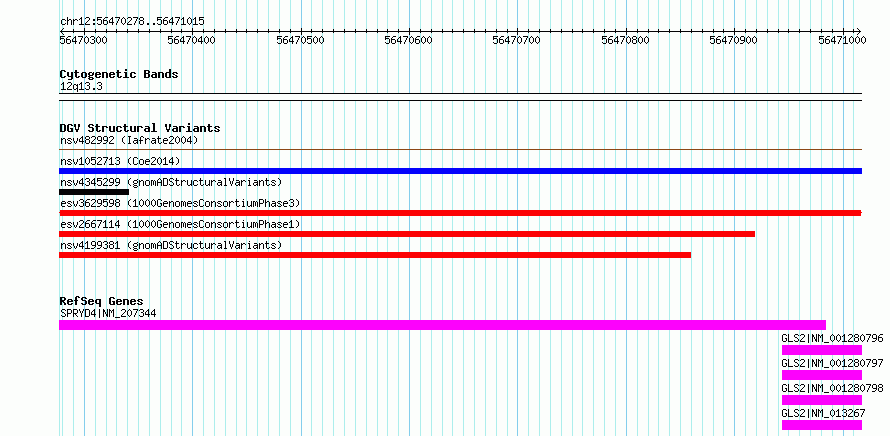Open variant nsv1052713 (Coe2014) label
This screenshot has height=436, width=890.
coord(120,161)
